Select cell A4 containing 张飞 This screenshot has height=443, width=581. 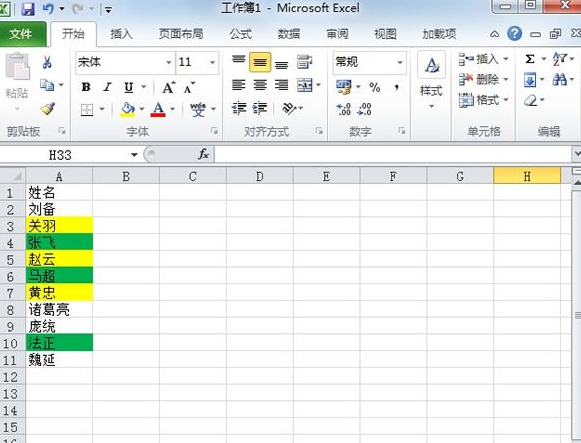point(59,242)
